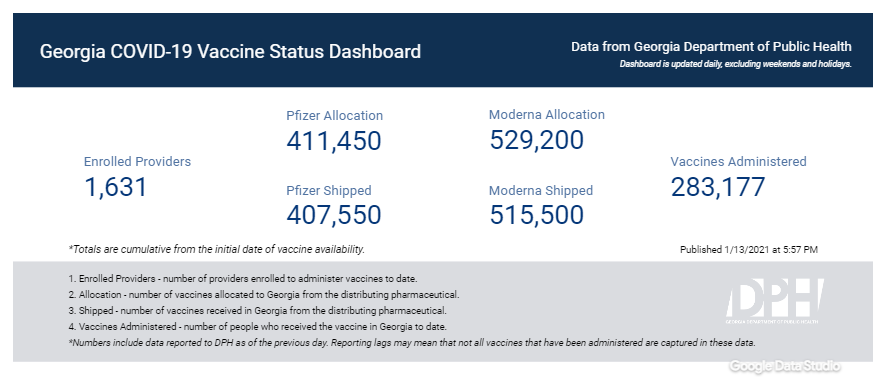
Task: Click the Vaccines Administered definition note
Action: (x=258, y=326)
